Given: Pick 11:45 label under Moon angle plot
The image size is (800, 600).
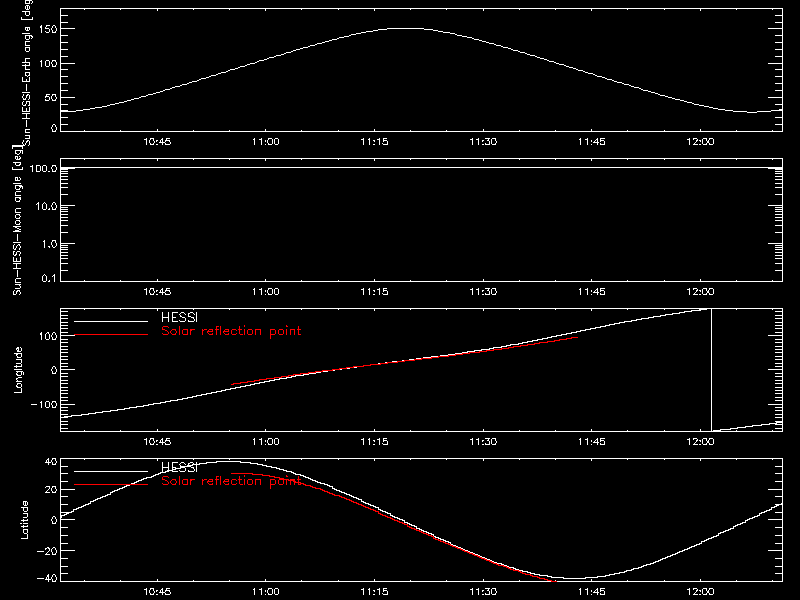Looking at the screenshot, I should pyautogui.click(x=592, y=292).
